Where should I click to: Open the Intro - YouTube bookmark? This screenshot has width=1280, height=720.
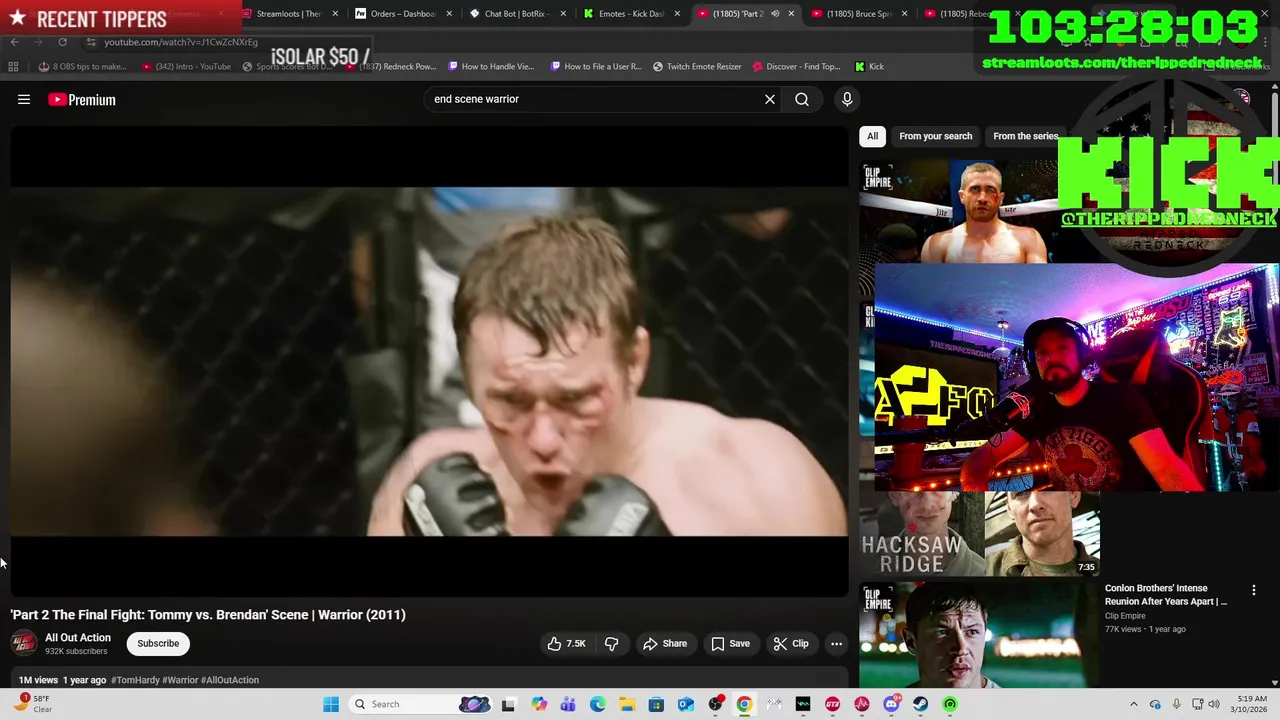(187, 67)
